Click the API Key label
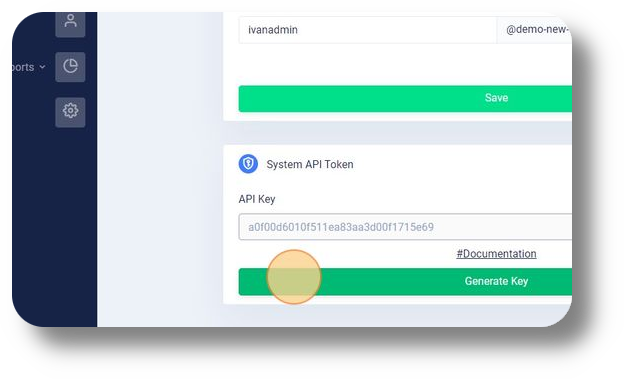The width and height of the screenshot is (624, 379). 257,199
